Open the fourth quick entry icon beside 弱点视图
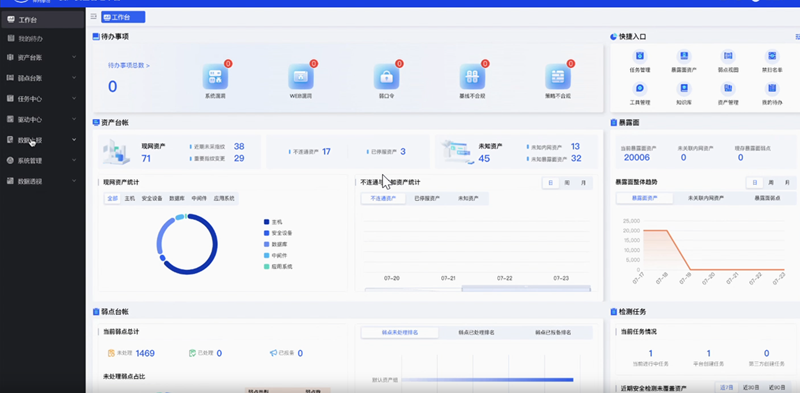The height and width of the screenshot is (393, 800). click(x=772, y=56)
